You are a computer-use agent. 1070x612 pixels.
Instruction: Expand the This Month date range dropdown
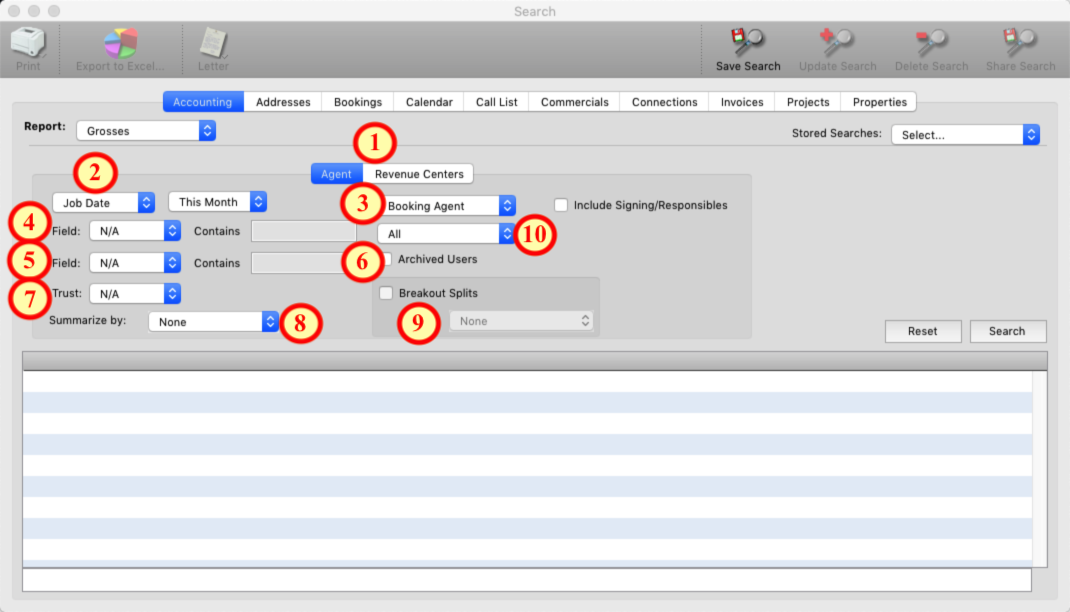click(x=217, y=202)
